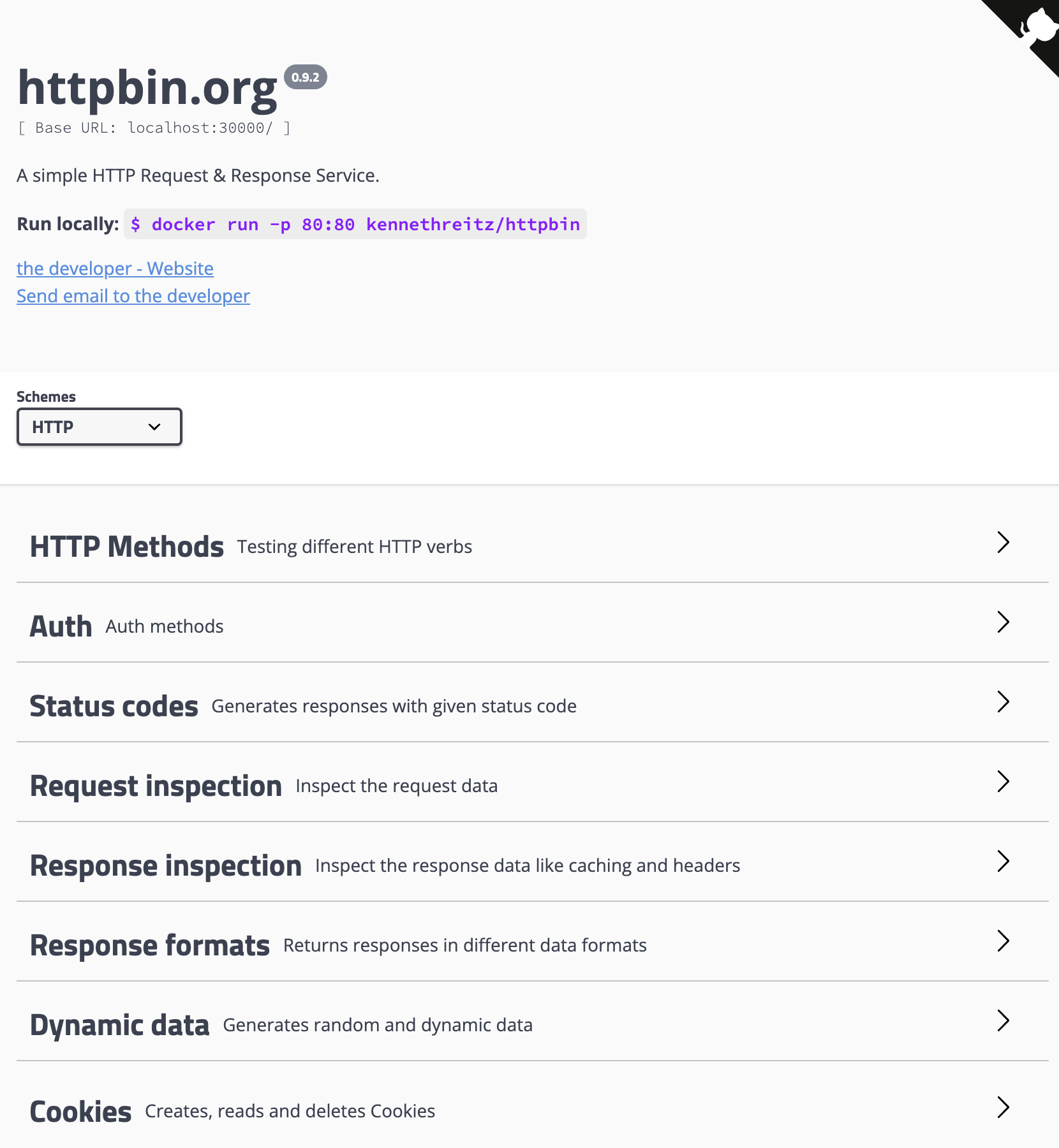Expand the Auth section chevron
The height and width of the screenshot is (1148, 1059).
(x=1003, y=622)
